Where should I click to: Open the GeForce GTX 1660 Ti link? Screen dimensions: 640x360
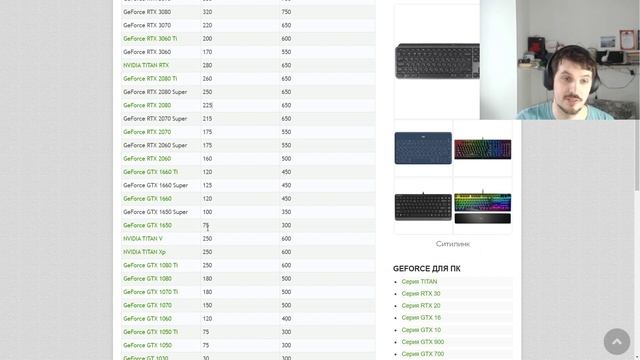pos(151,172)
